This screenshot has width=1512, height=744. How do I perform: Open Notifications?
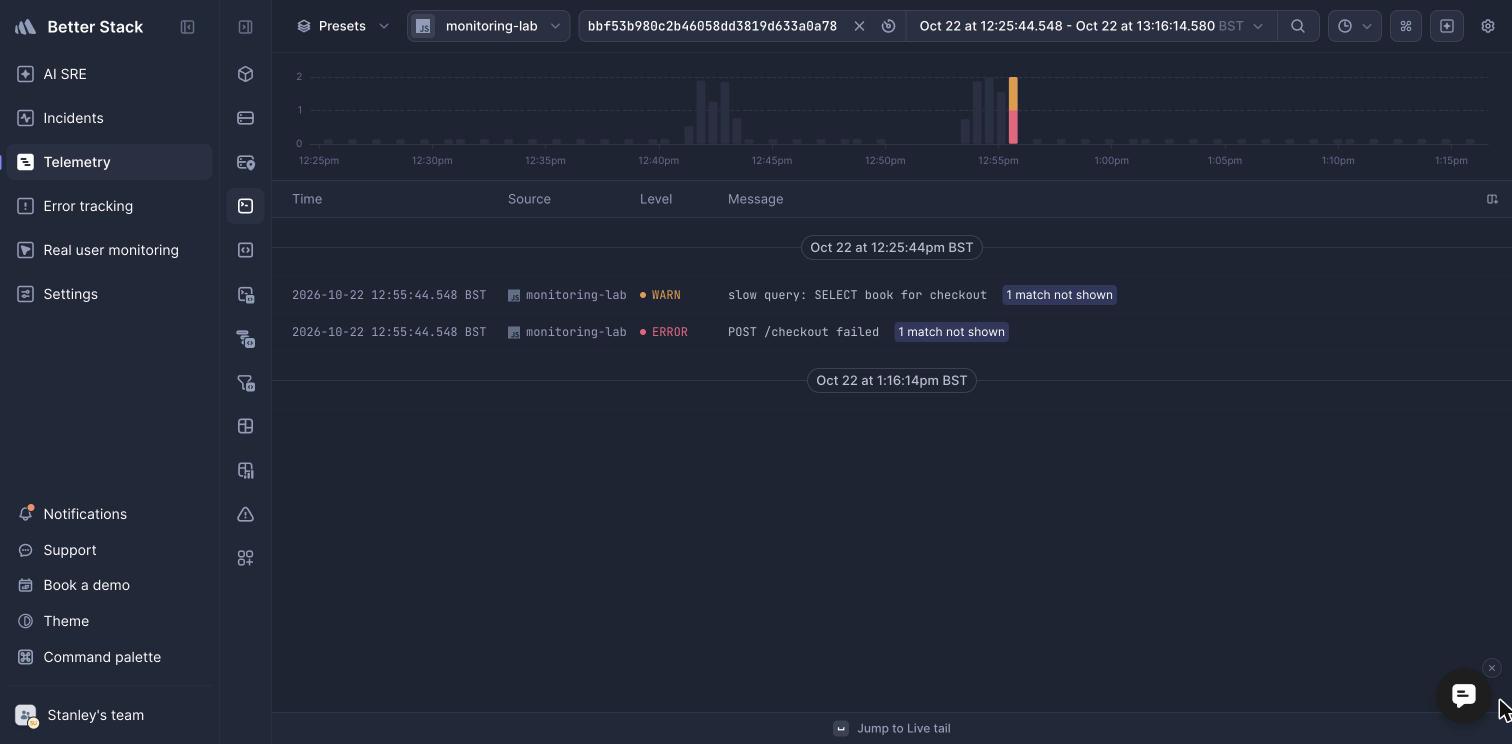[109, 514]
